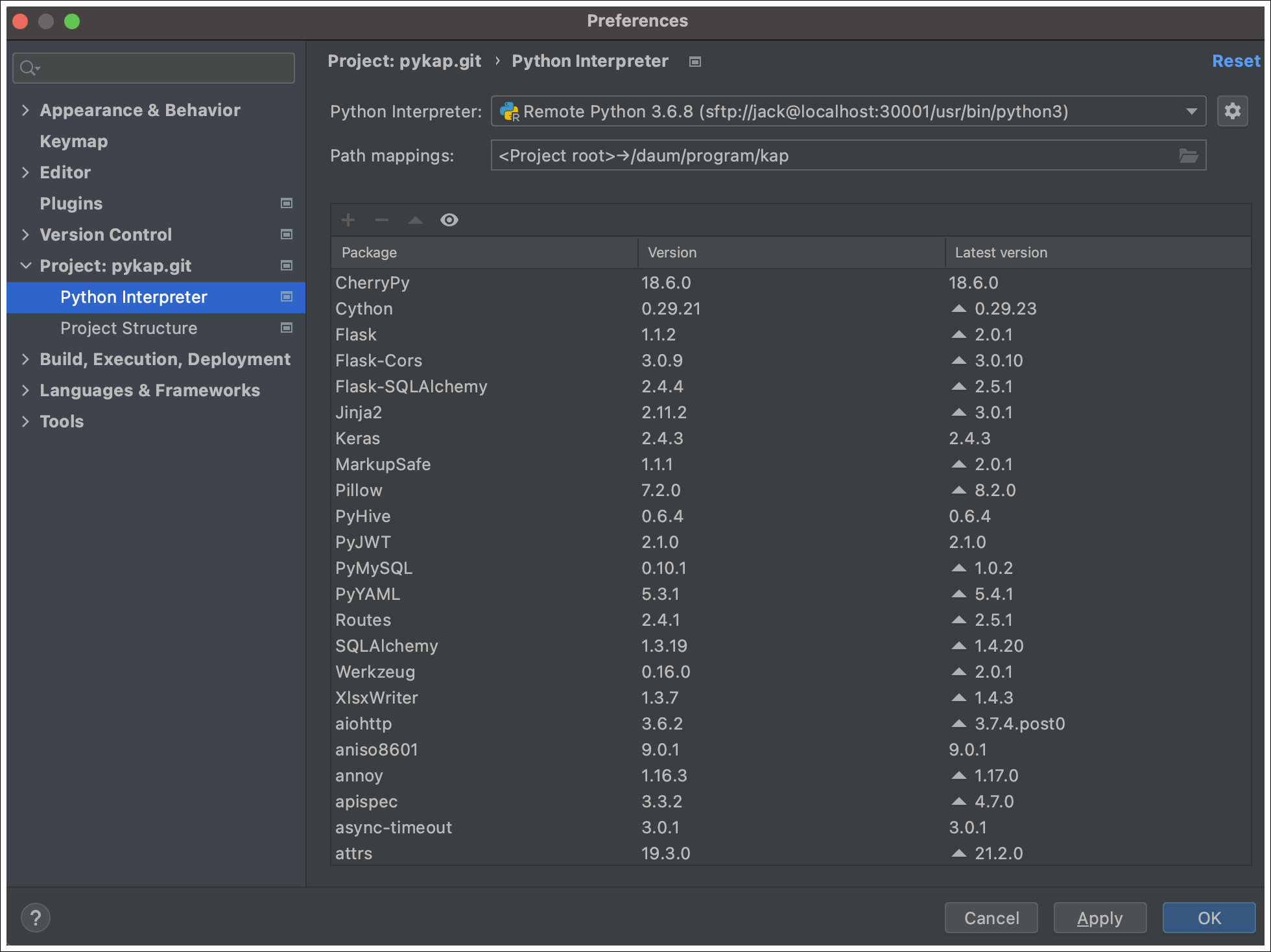
Task: Click the Path mappings field
Action: 848,156
